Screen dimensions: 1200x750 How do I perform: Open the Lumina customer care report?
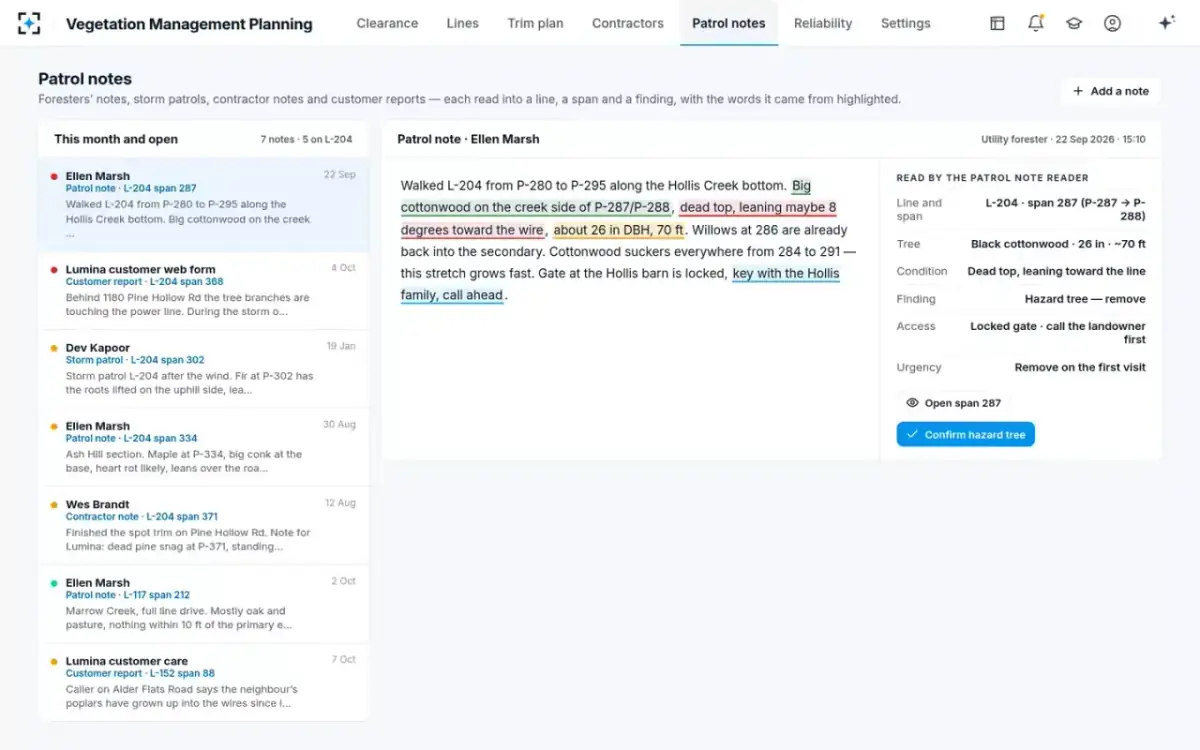coord(204,682)
